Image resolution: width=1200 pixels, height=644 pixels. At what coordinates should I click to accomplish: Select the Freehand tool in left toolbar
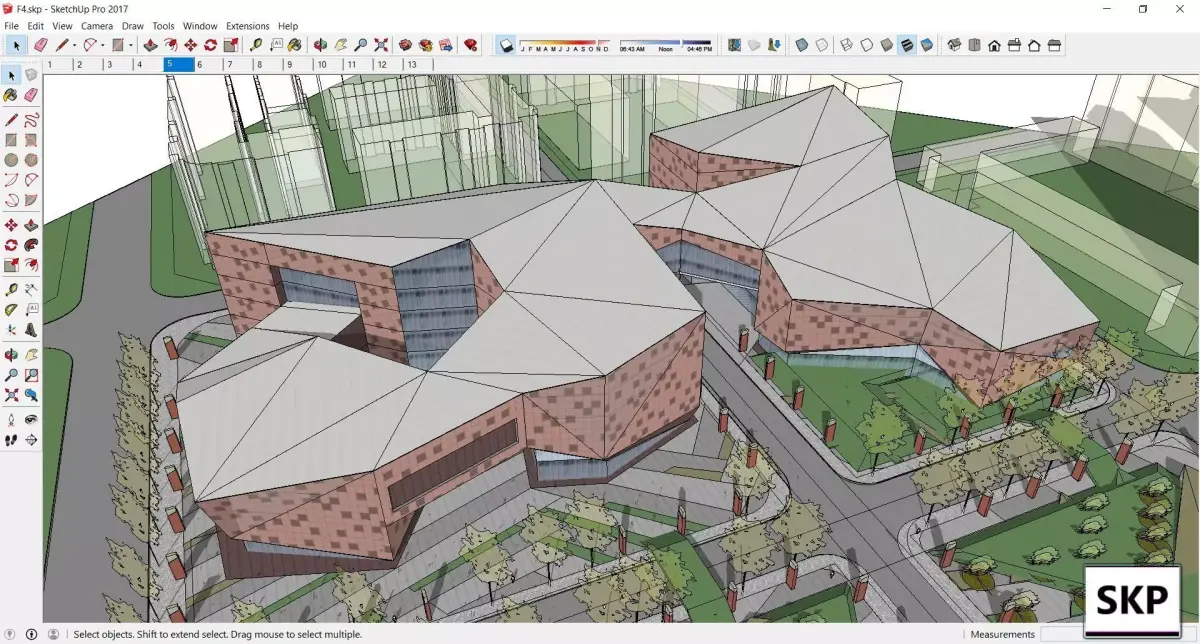[32, 120]
